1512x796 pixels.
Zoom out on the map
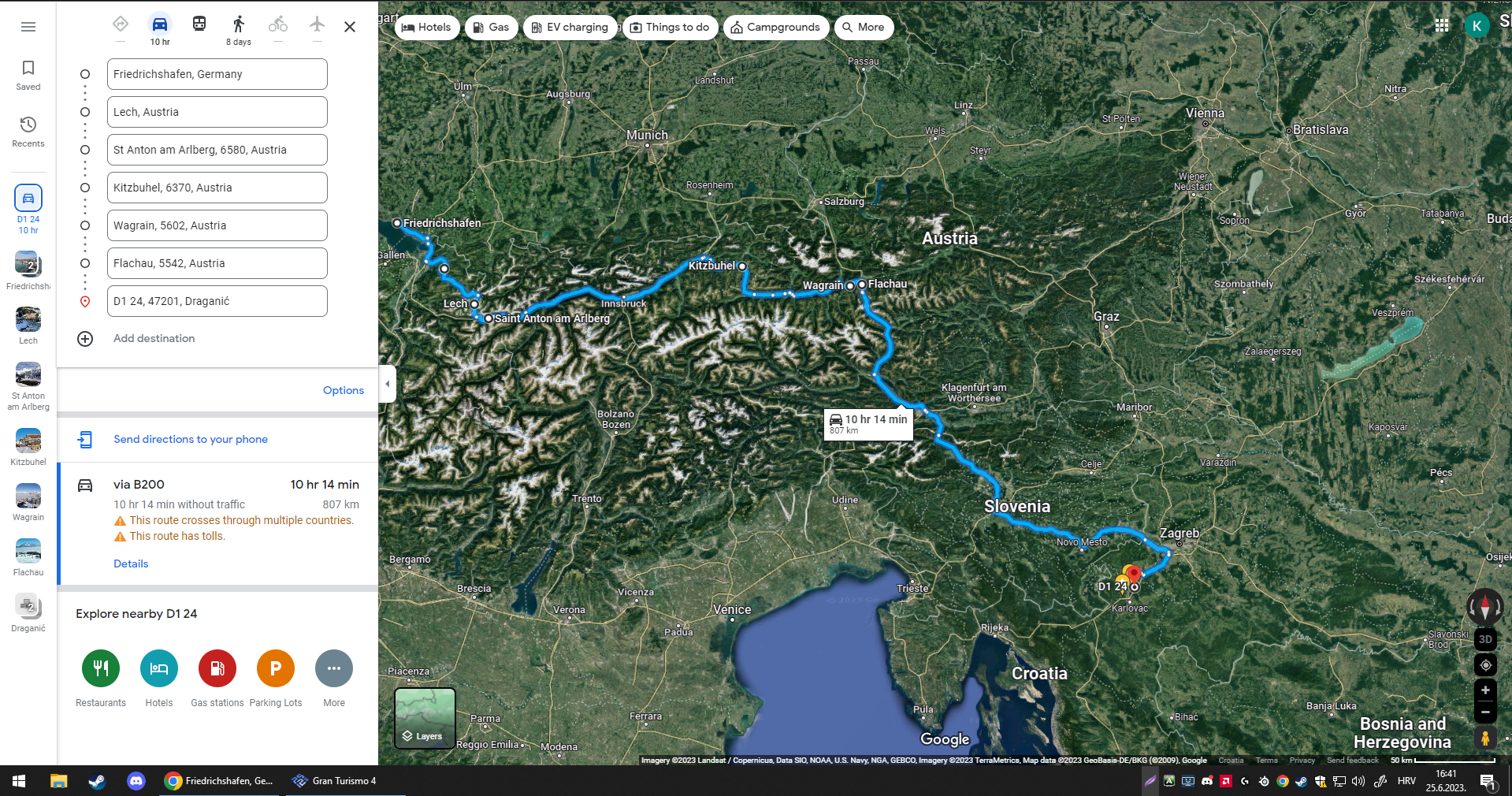(1485, 712)
